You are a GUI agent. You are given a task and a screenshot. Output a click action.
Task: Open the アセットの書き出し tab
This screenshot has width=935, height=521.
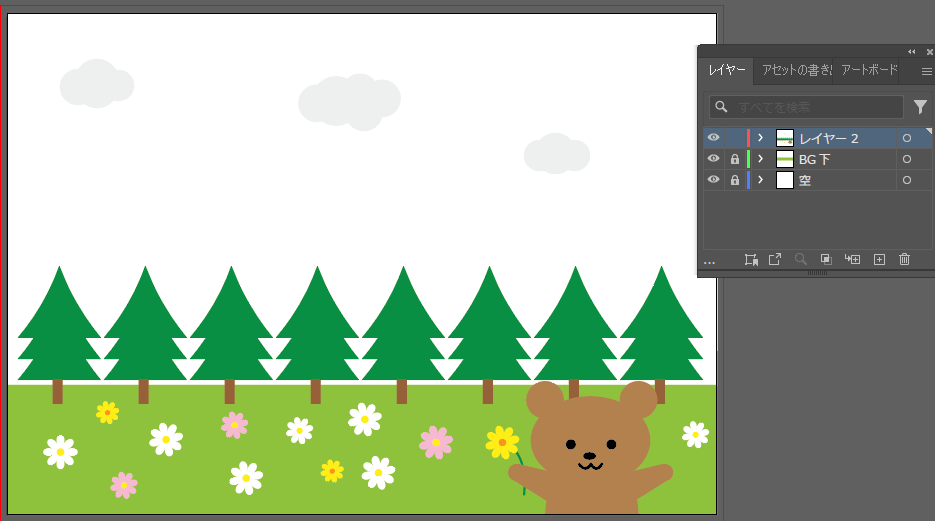click(x=796, y=70)
